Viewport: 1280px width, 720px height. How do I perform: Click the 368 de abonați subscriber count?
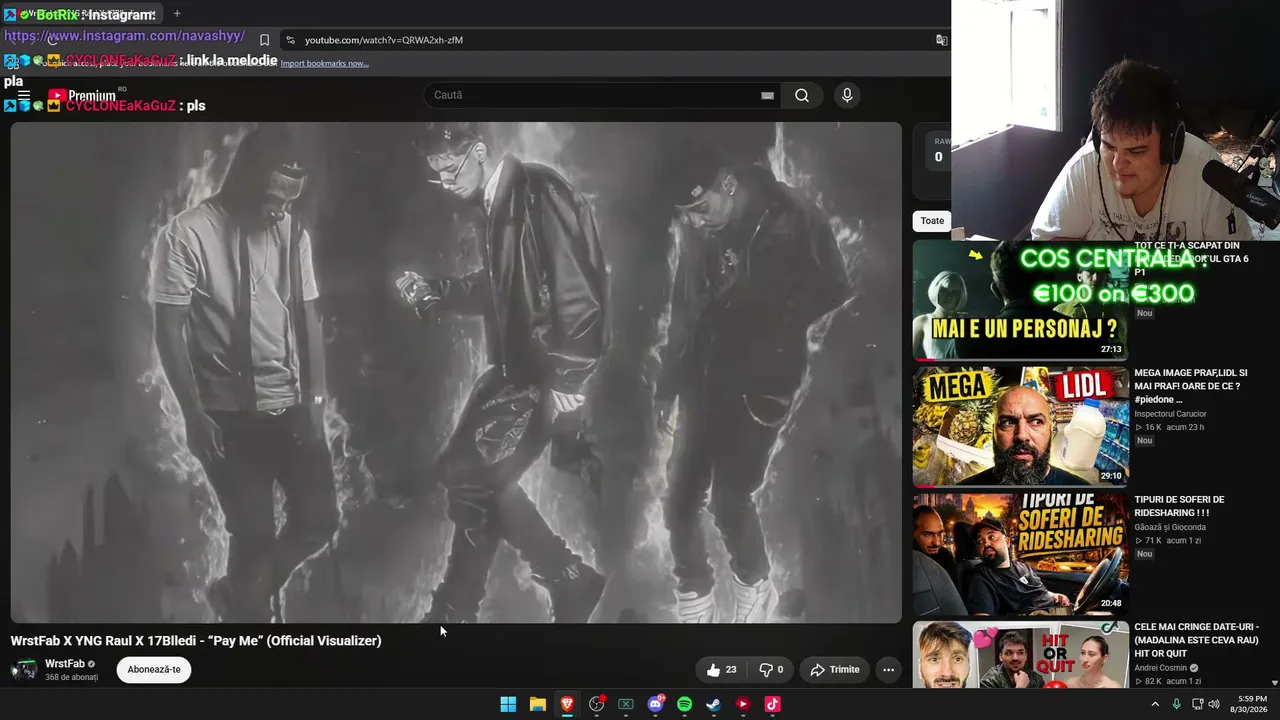coord(71,678)
